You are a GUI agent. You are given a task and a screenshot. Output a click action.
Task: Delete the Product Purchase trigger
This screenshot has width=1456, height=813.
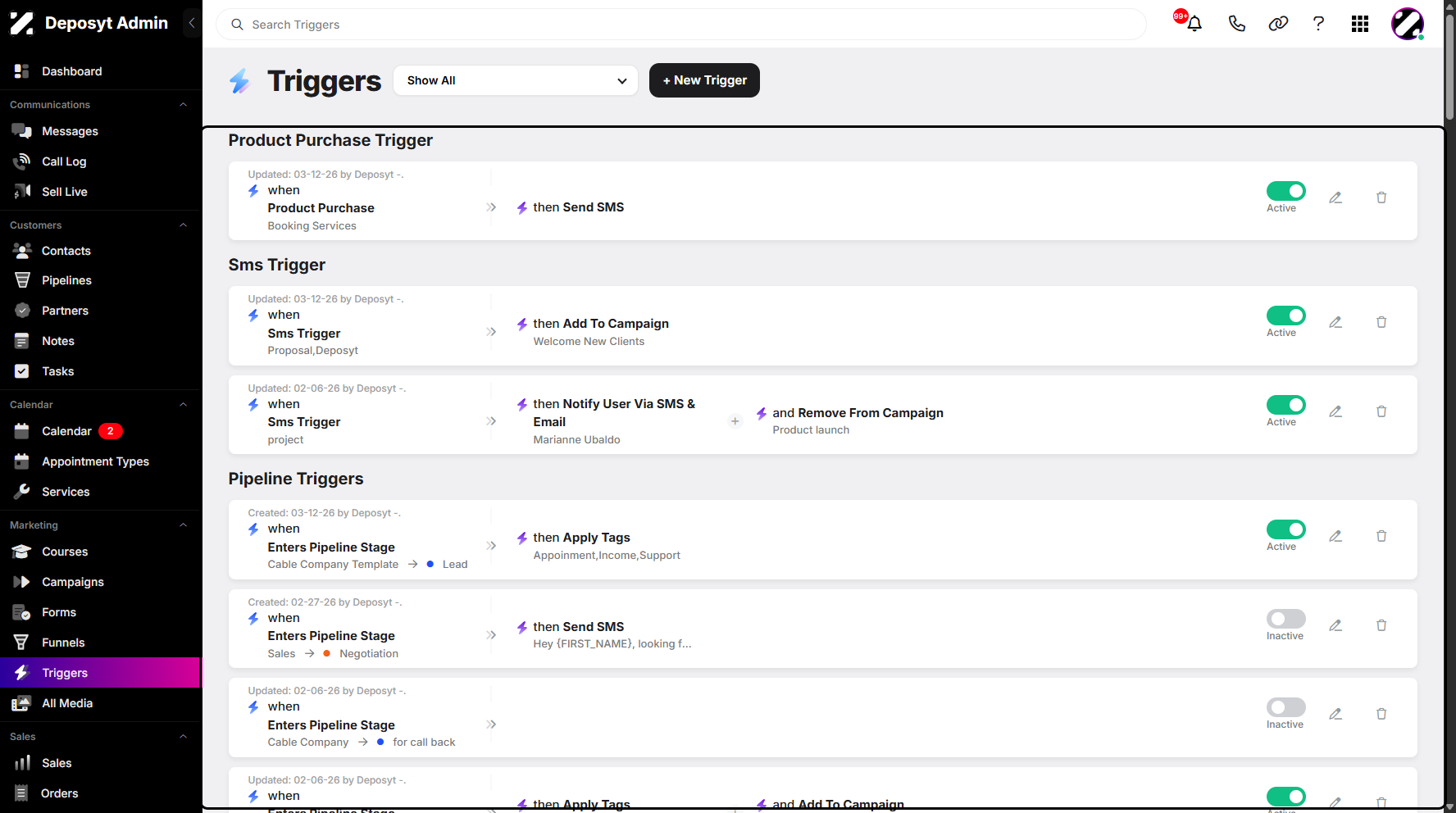point(1381,198)
